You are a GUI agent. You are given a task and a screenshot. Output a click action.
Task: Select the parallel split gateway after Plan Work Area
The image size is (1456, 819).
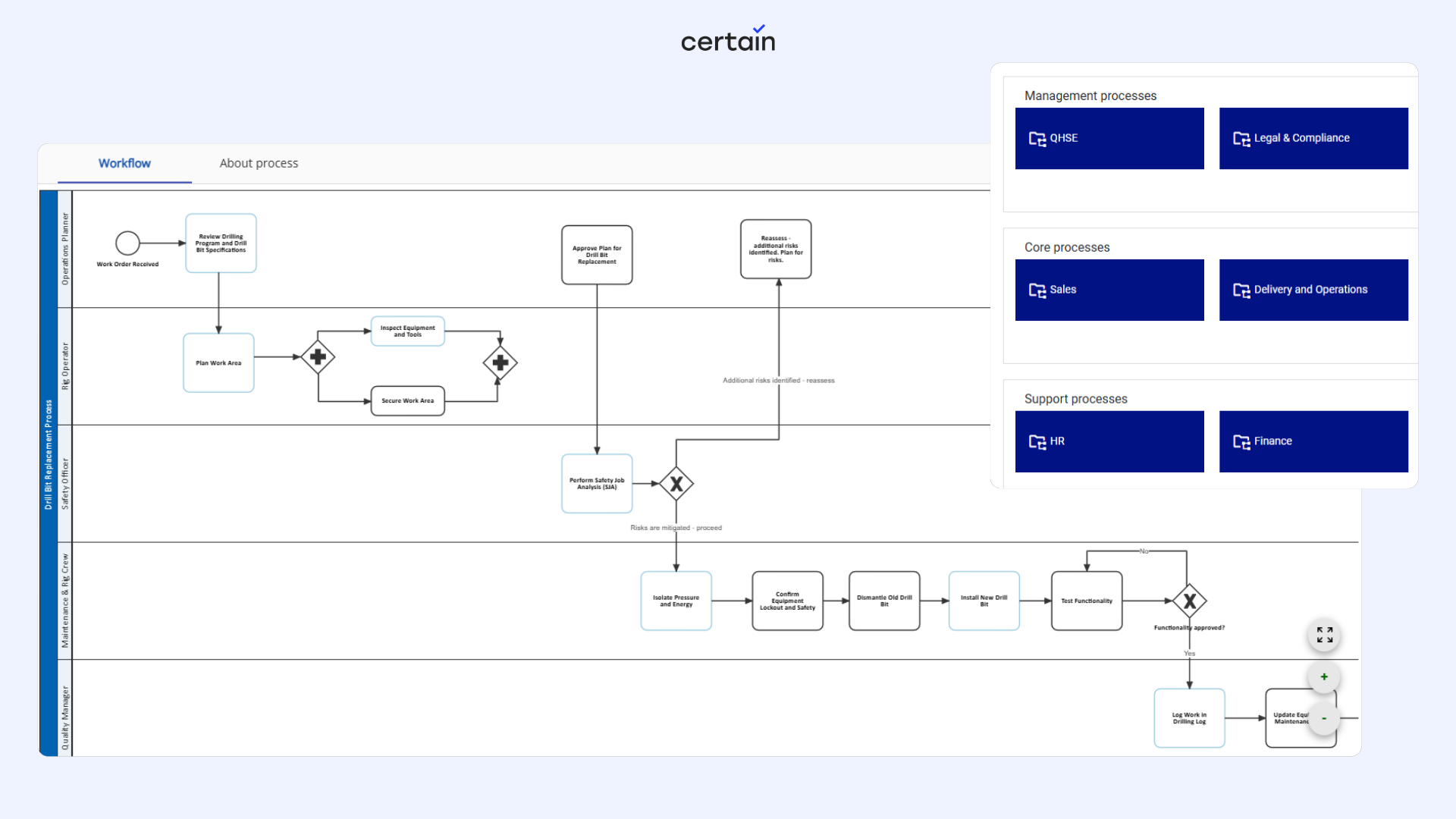click(318, 356)
